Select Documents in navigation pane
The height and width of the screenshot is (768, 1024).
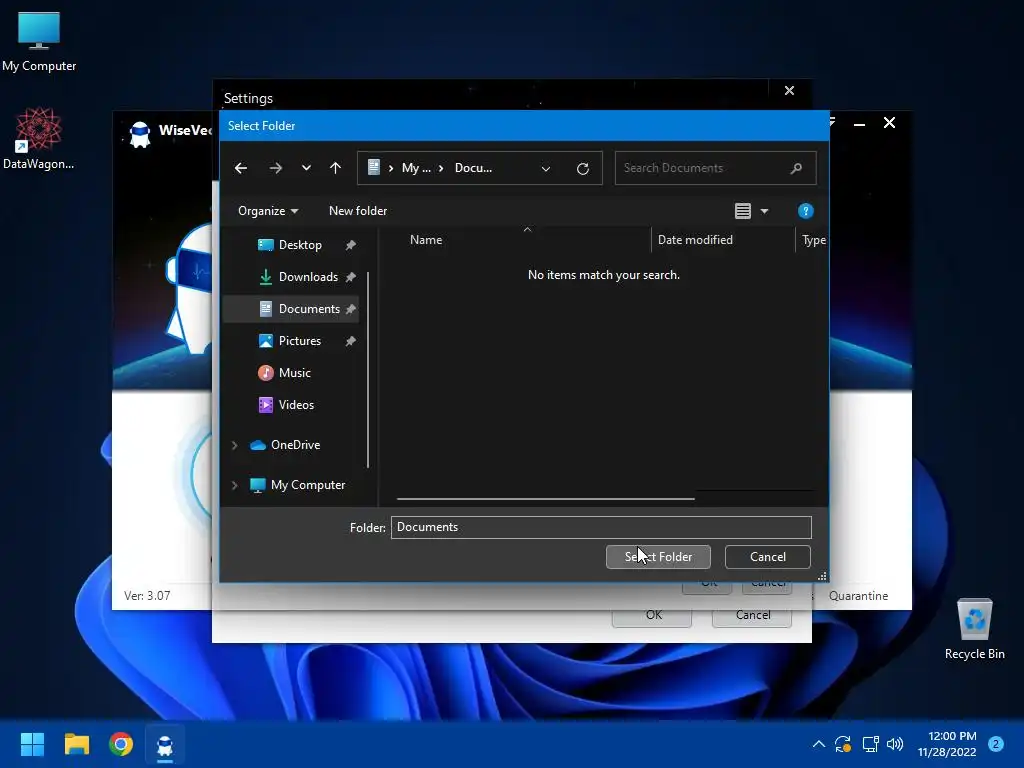click(x=309, y=309)
